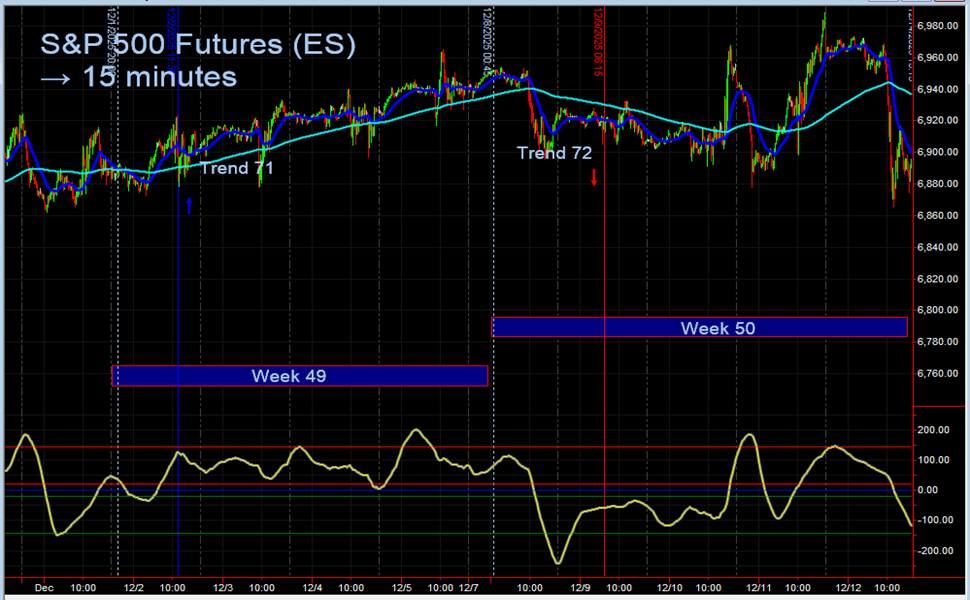Click the 12/3 date on time axis

coord(223,588)
